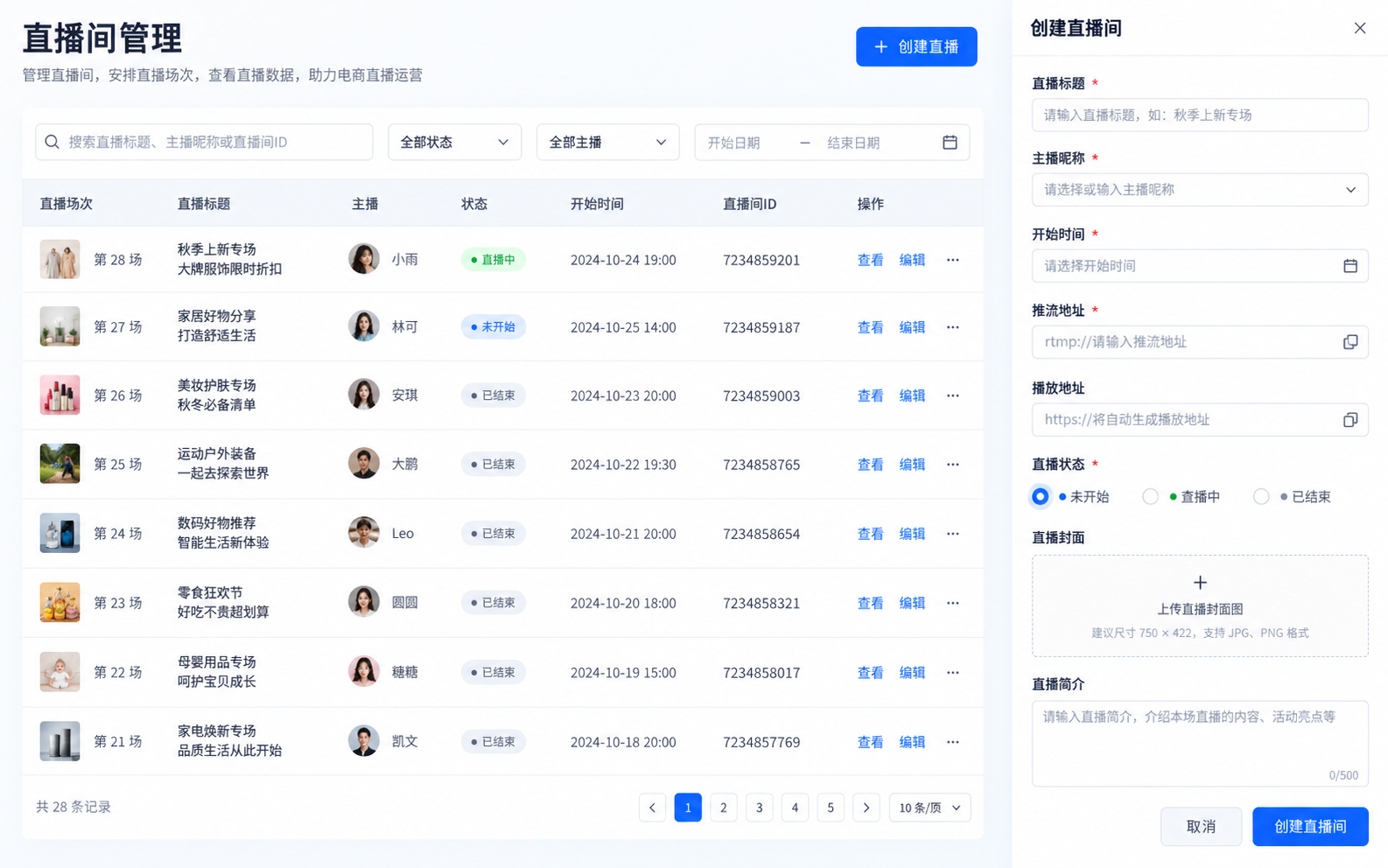The image size is (1388, 868).
Task: Open more actions for 第 24 场 row
Action: coord(953,534)
